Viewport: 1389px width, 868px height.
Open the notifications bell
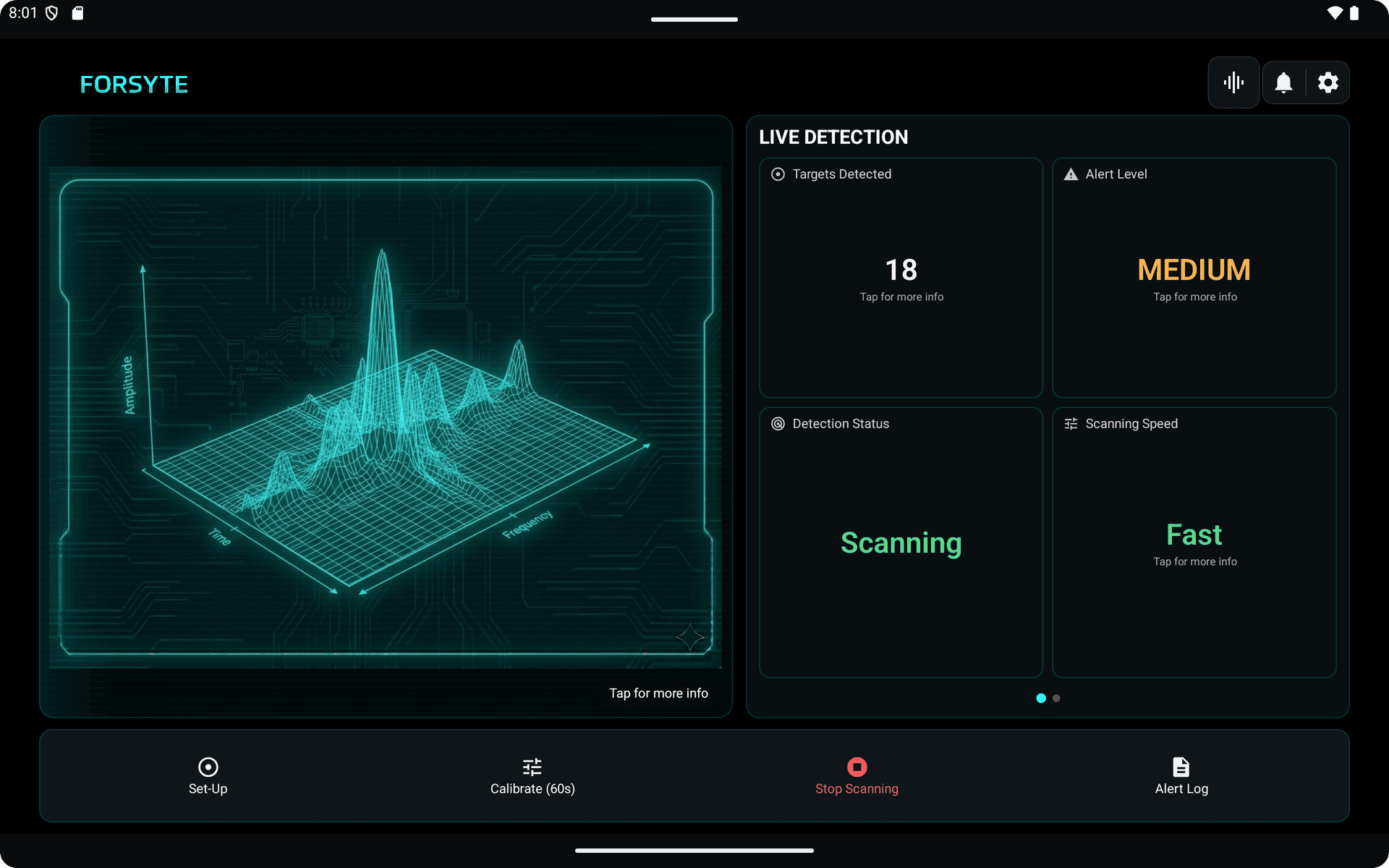[x=1283, y=82]
